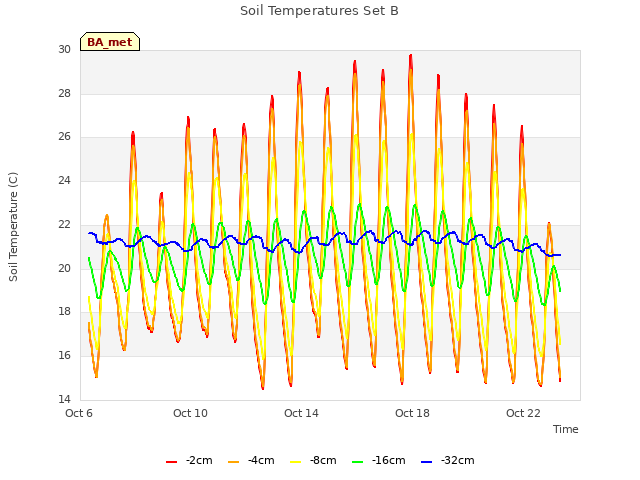This screenshot has height=480, width=640.
Task: Click the Time axis title
Action: pos(566,429)
